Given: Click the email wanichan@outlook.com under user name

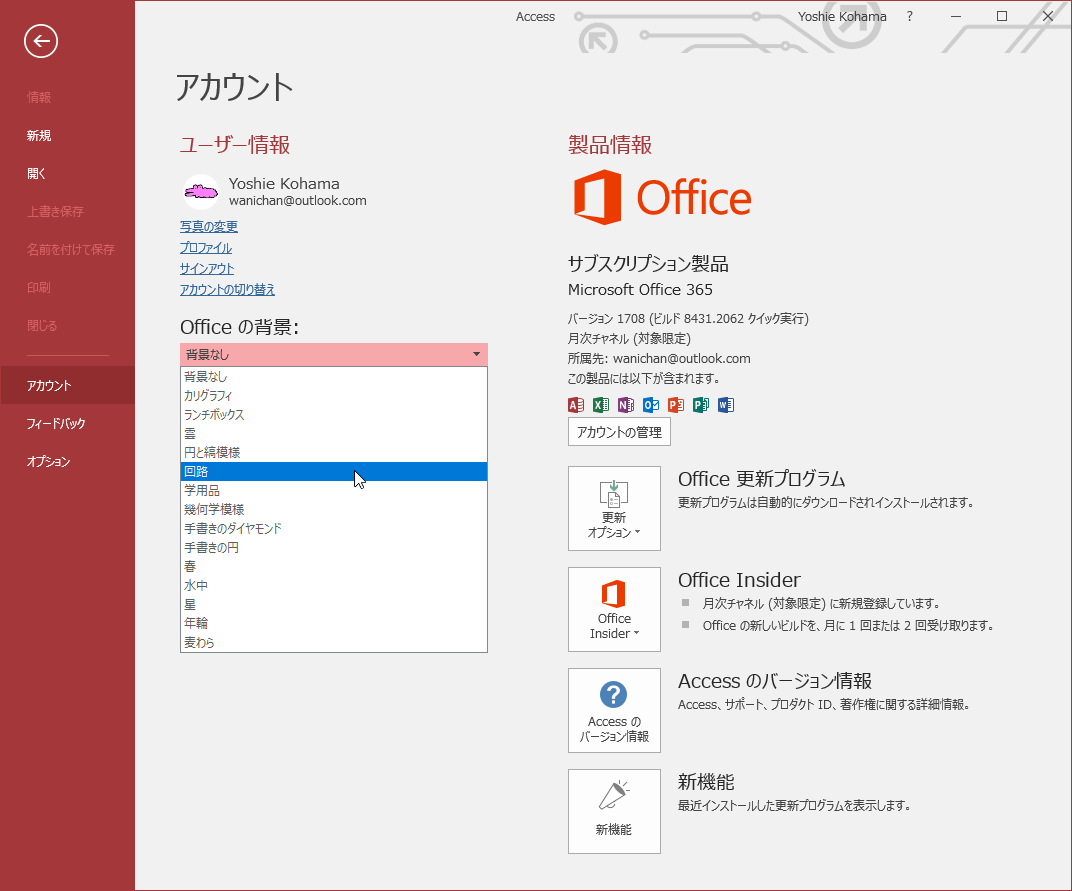Looking at the screenshot, I should pos(297,200).
